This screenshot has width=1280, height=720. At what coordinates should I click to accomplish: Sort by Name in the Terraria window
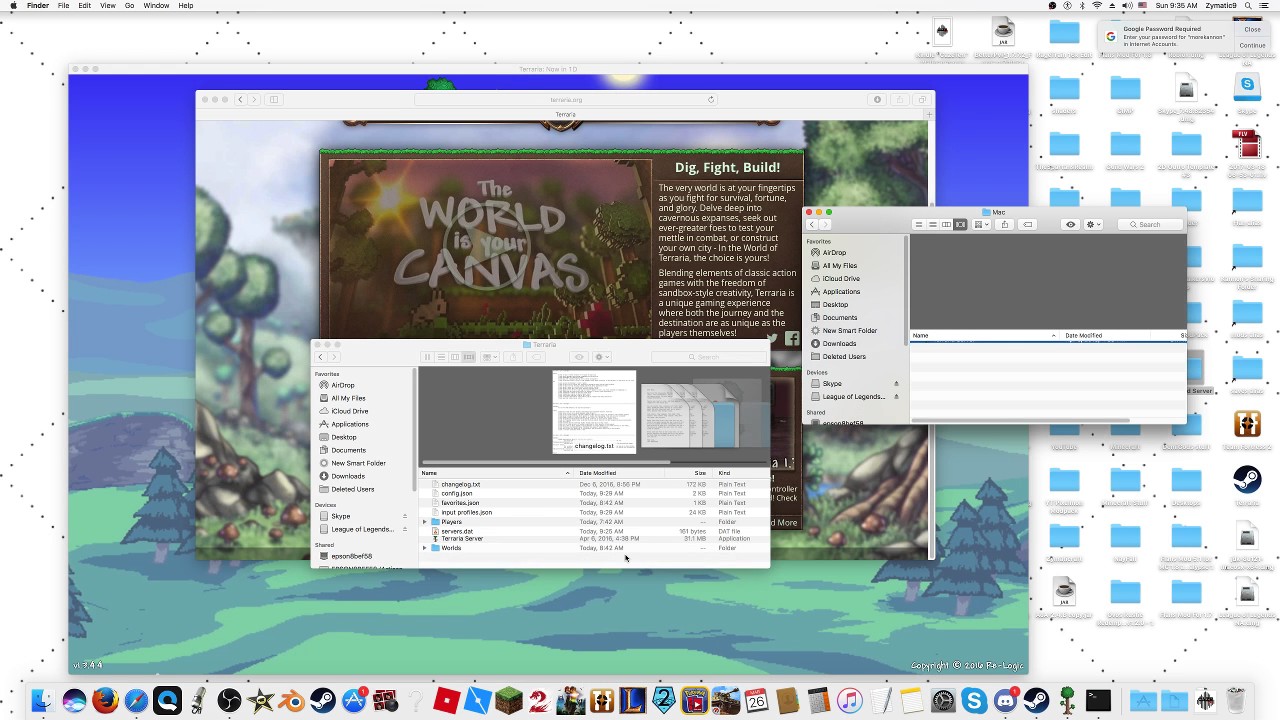coord(496,473)
